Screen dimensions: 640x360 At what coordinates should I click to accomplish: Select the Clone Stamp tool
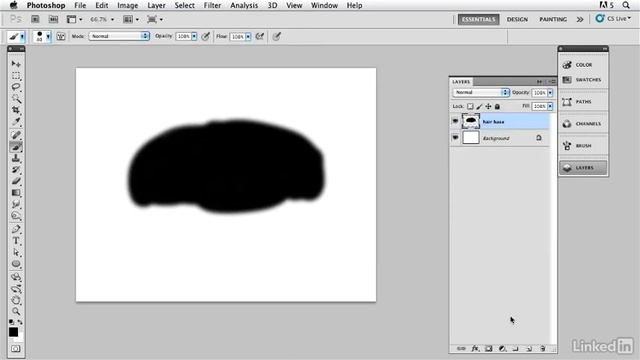coord(16,158)
